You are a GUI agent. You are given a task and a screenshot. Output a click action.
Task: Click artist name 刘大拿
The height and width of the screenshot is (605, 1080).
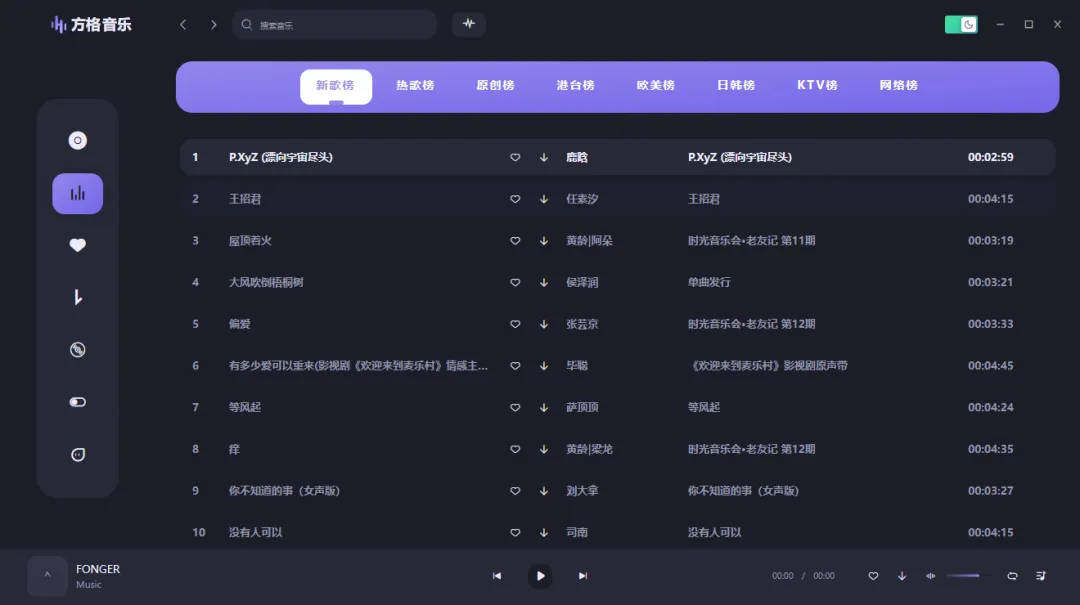click(582, 491)
